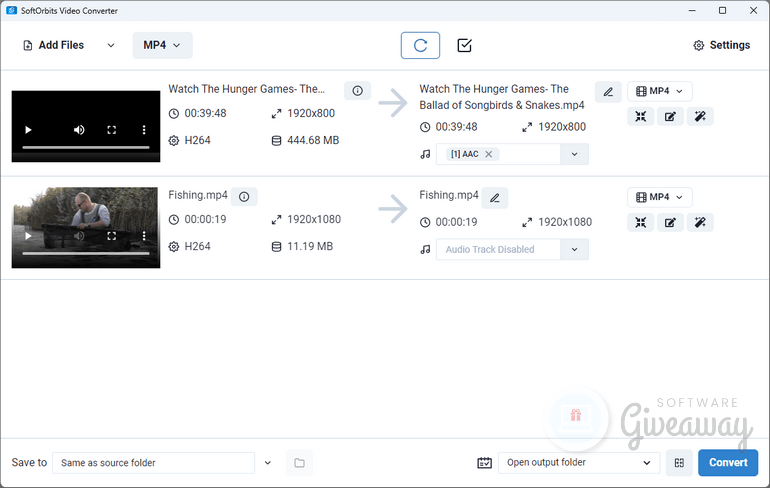Click the Watch The Hunger Games source title
Viewport: 770px width, 488px height.
point(247,89)
